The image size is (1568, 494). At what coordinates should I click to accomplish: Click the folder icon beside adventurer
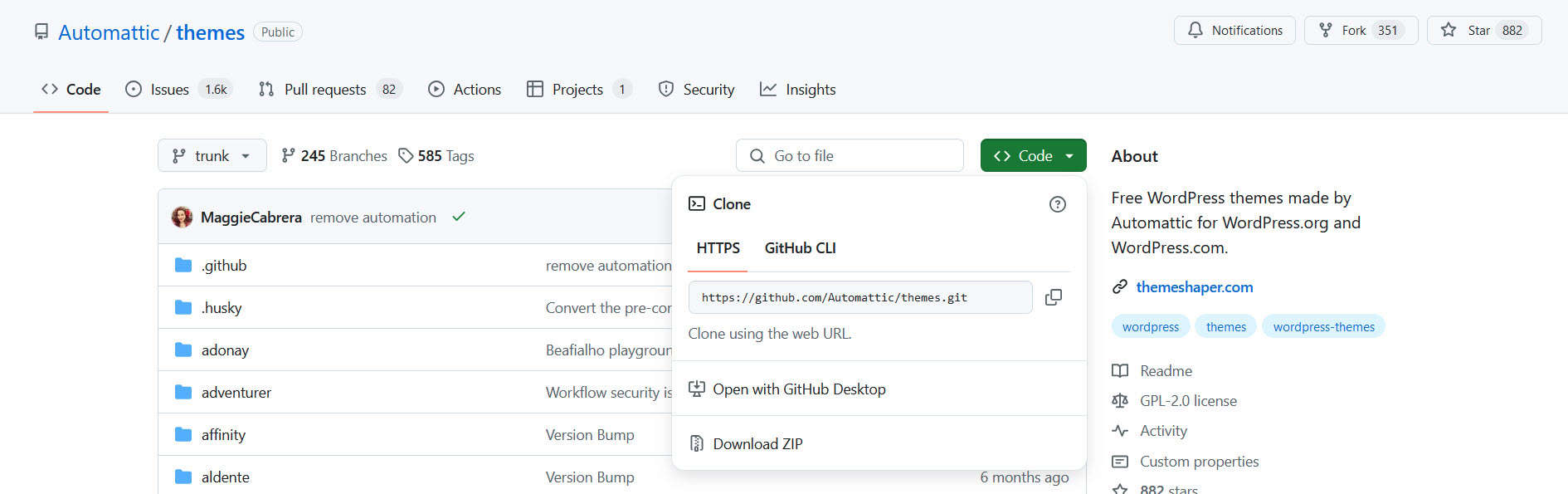coord(183,392)
